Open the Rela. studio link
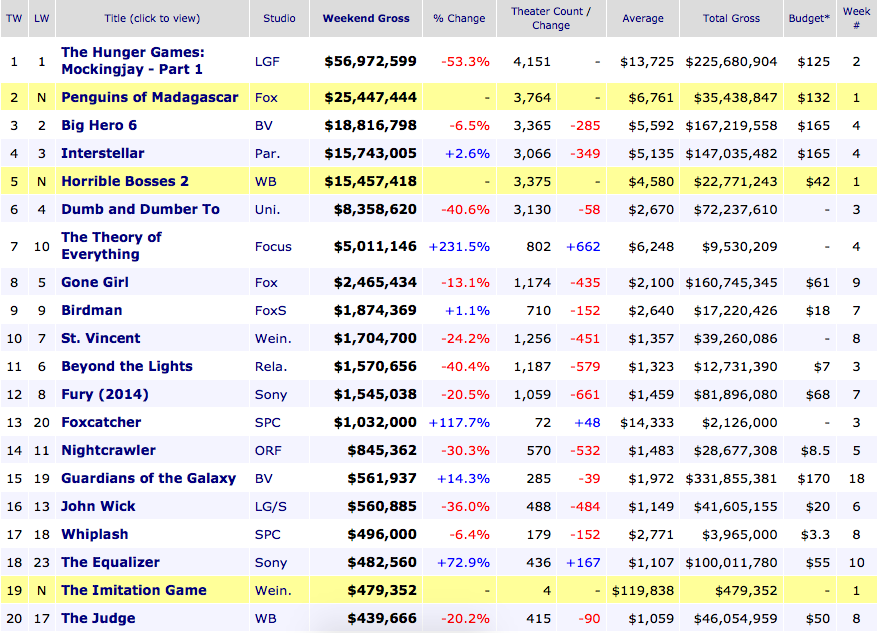 click(271, 366)
